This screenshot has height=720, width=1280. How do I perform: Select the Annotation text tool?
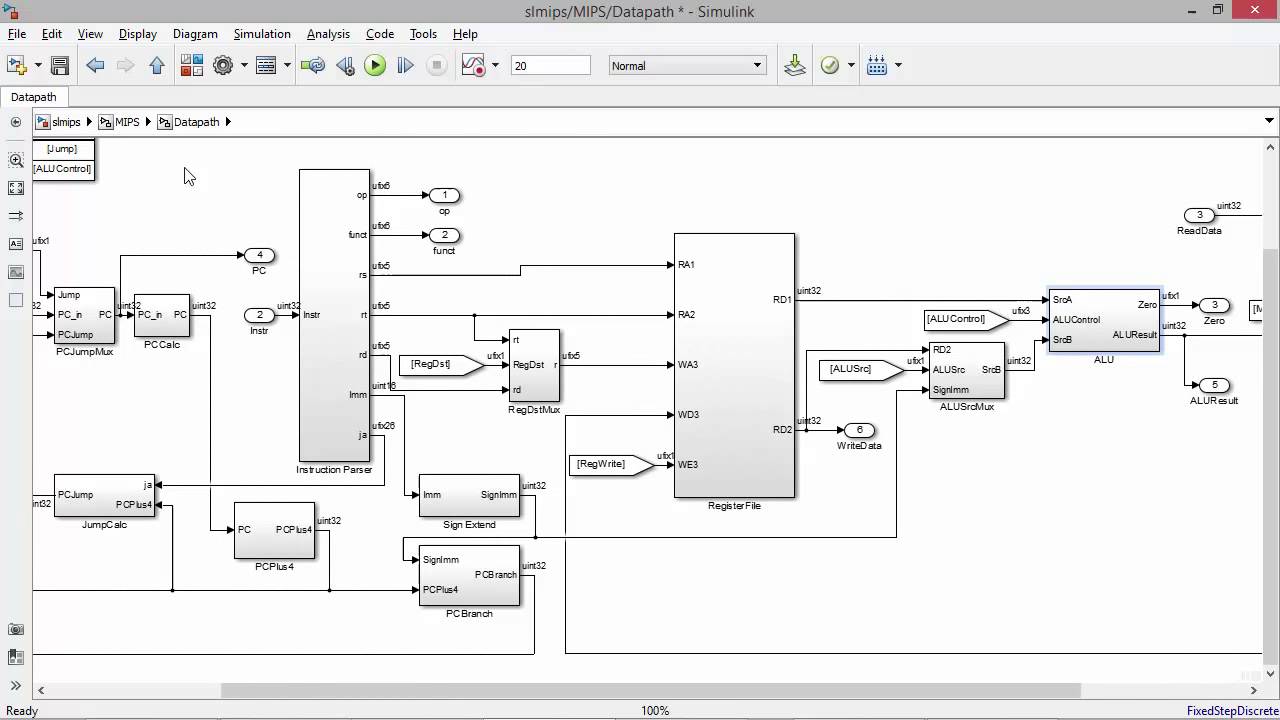point(16,244)
